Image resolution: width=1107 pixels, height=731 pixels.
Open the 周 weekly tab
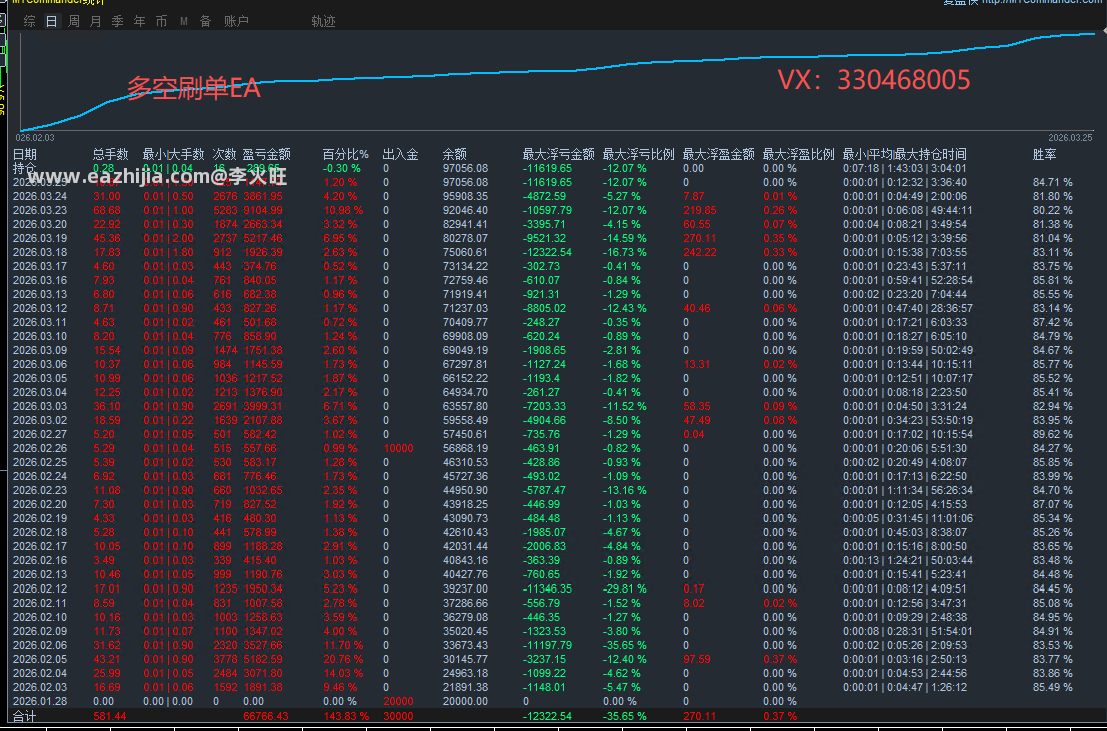tap(74, 21)
